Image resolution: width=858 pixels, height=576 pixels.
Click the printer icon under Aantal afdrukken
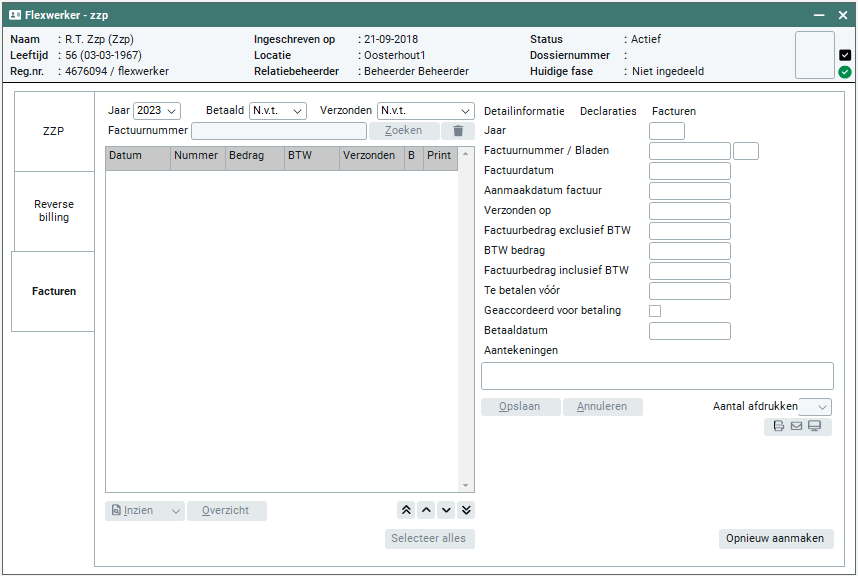(779, 427)
